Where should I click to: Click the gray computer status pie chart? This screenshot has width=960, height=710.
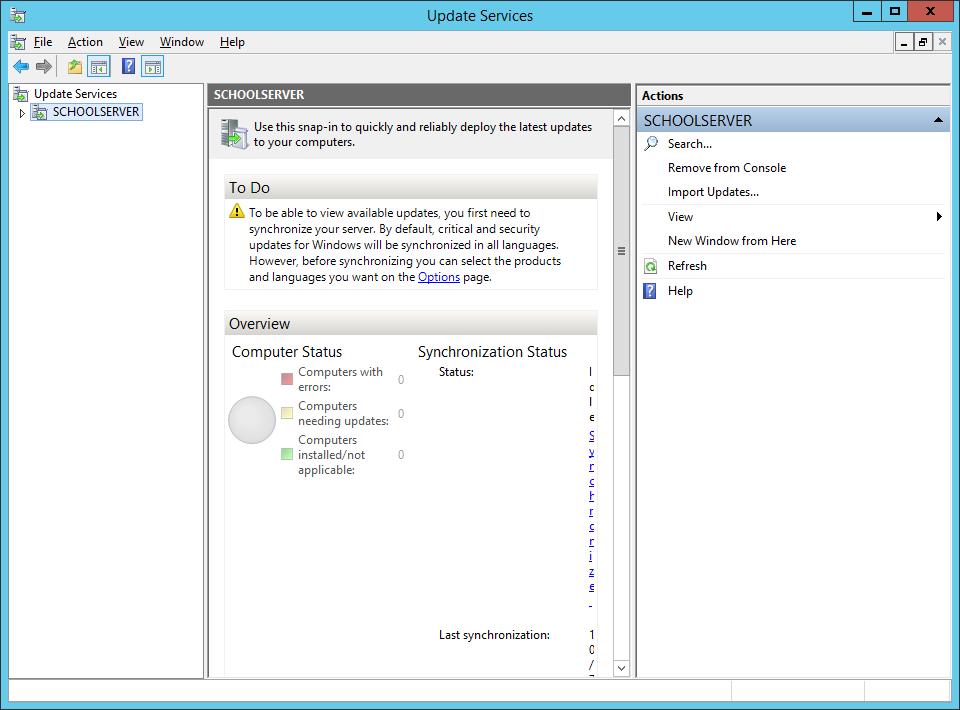[x=252, y=420]
